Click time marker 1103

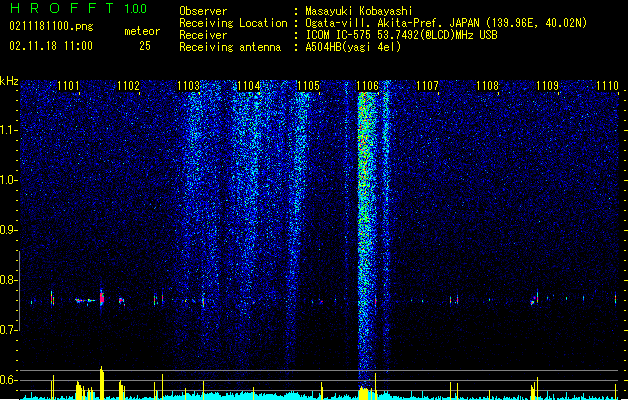coord(188,86)
